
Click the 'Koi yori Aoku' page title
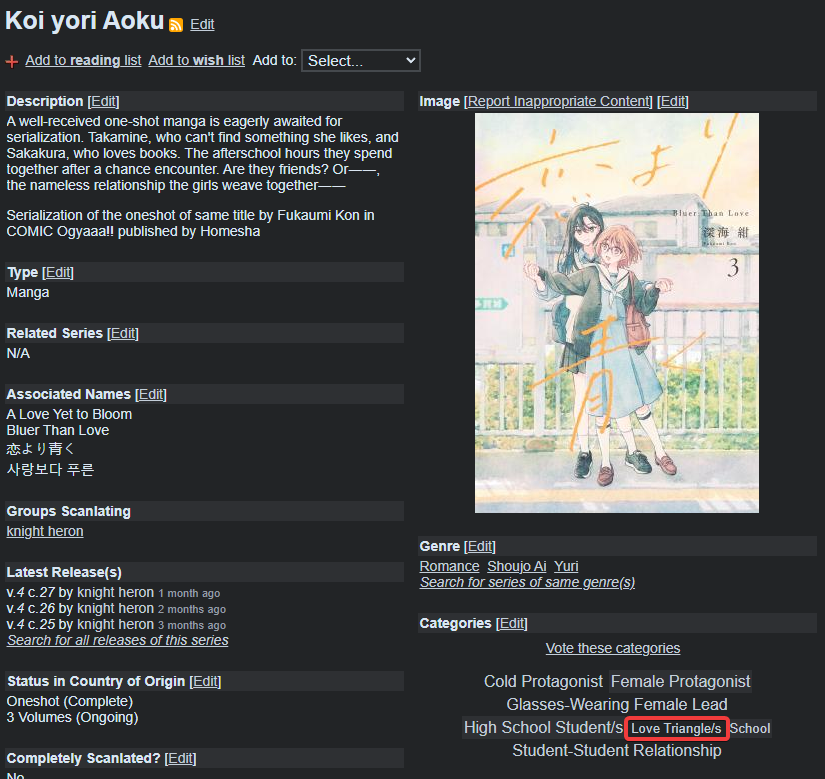tap(85, 21)
